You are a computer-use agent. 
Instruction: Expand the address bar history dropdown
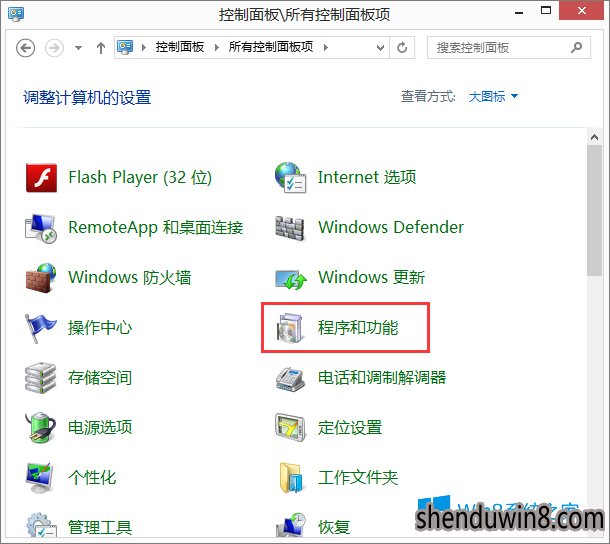(380, 47)
